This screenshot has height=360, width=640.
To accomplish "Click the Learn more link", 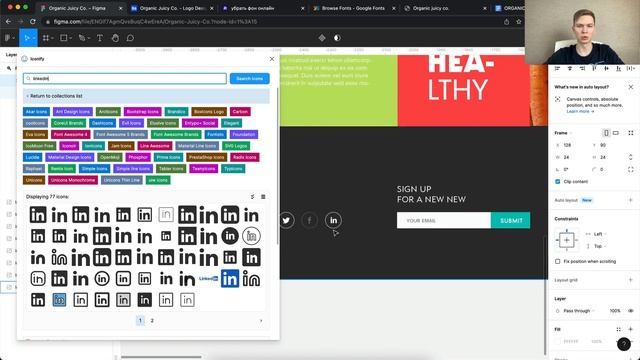I will 580,111.
